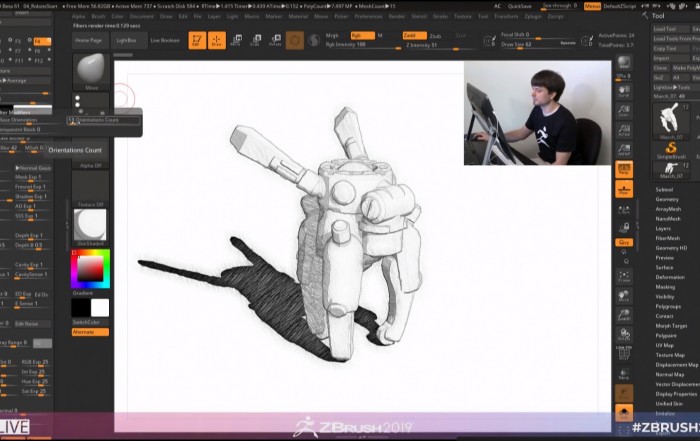Screen dimensions: 700x441
Task: Click the Scale transform icon
Action: [x=255, y=41]
